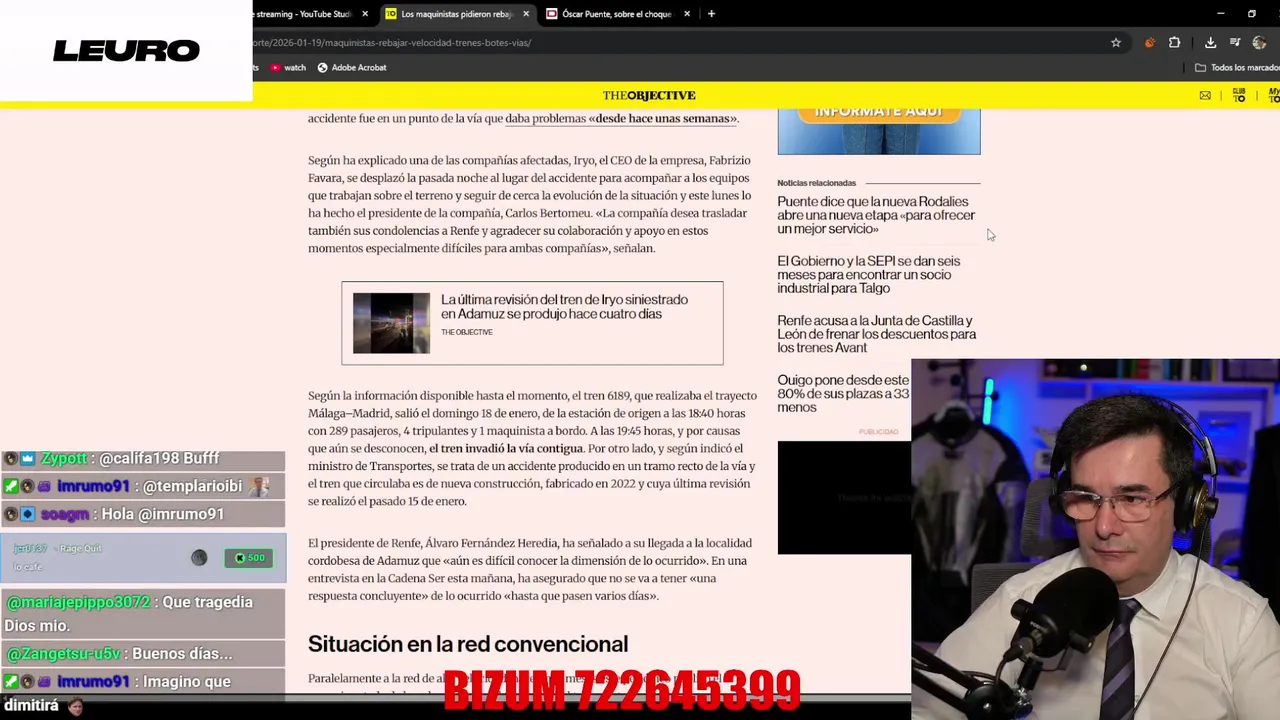The height and width of the screenshot is (720, 1280).
Task: Switch to the YouTube Studio streaming tab
Action: 303,14
